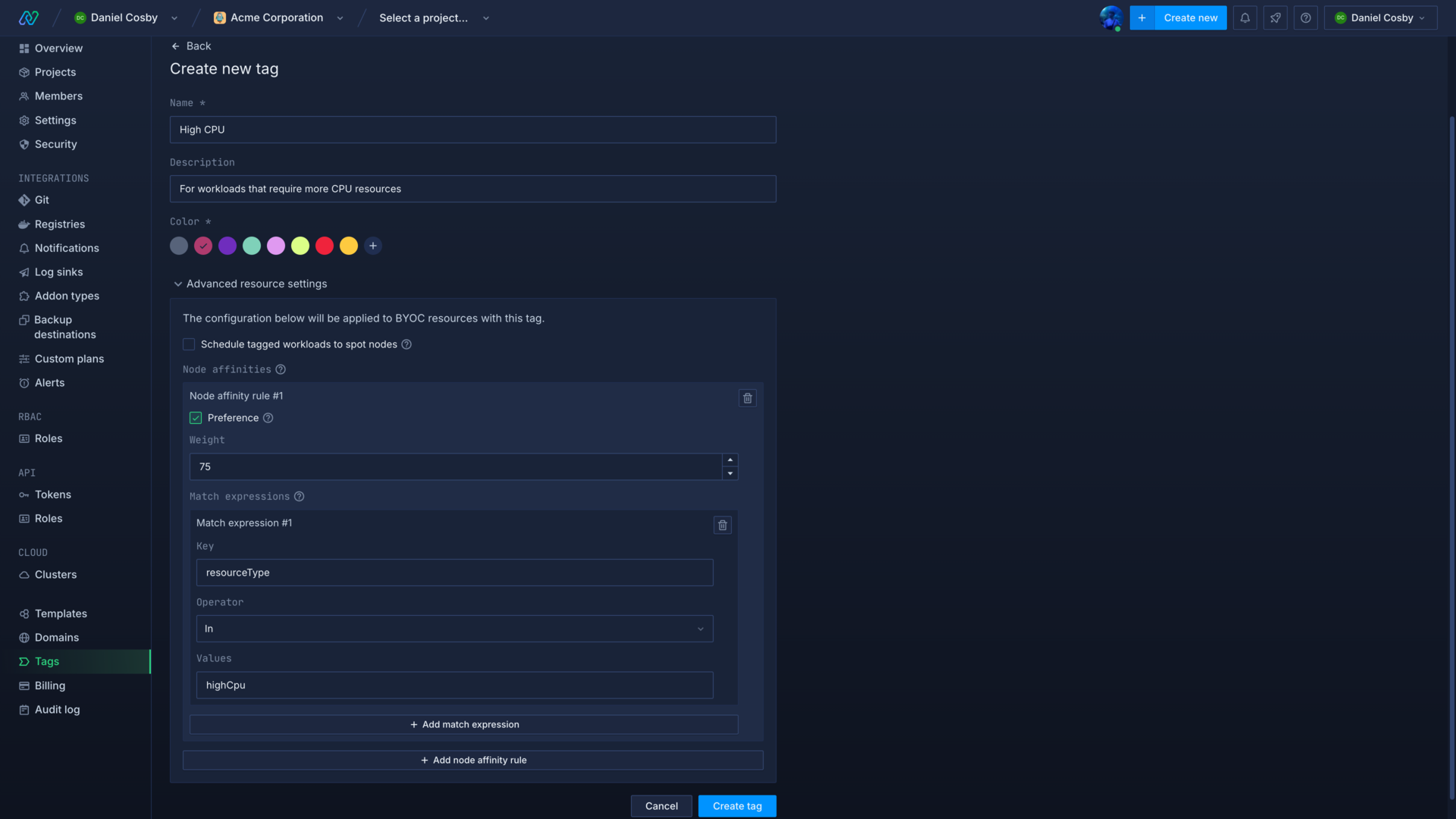Viewport: 1456px width, 819px height.
Task: Go Back to tags list
Action: 191,46
